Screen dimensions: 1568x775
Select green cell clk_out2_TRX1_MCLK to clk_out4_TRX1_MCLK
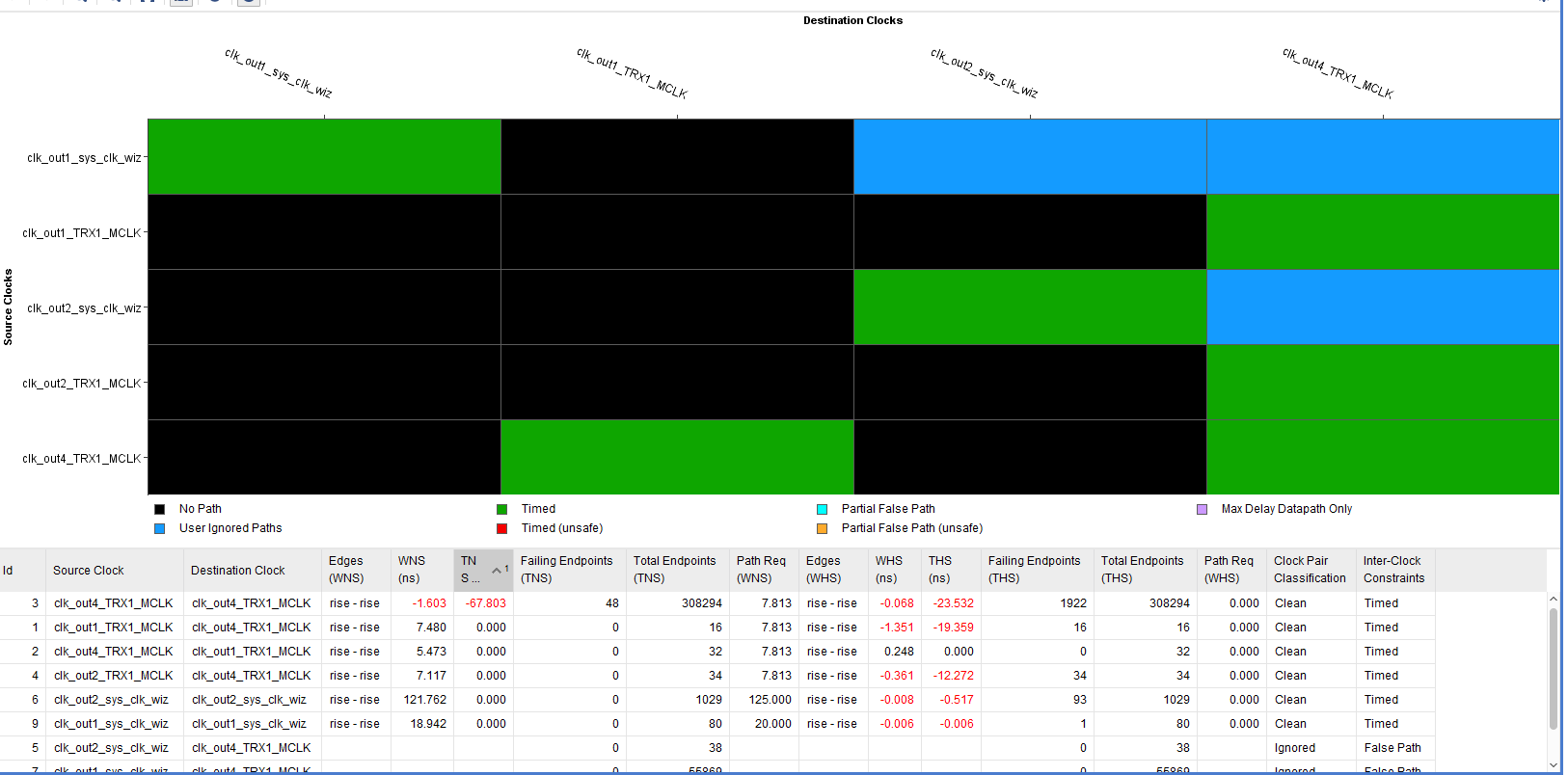click(1383, 383)
